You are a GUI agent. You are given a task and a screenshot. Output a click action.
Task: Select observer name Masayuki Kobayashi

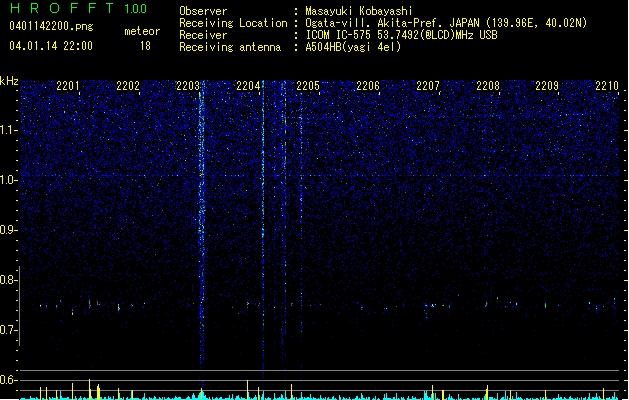coord(359,11)
